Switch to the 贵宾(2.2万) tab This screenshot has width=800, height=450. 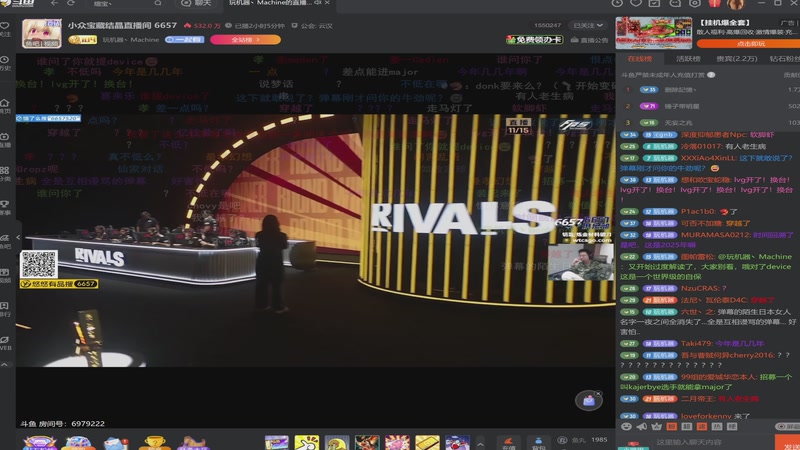736,59
